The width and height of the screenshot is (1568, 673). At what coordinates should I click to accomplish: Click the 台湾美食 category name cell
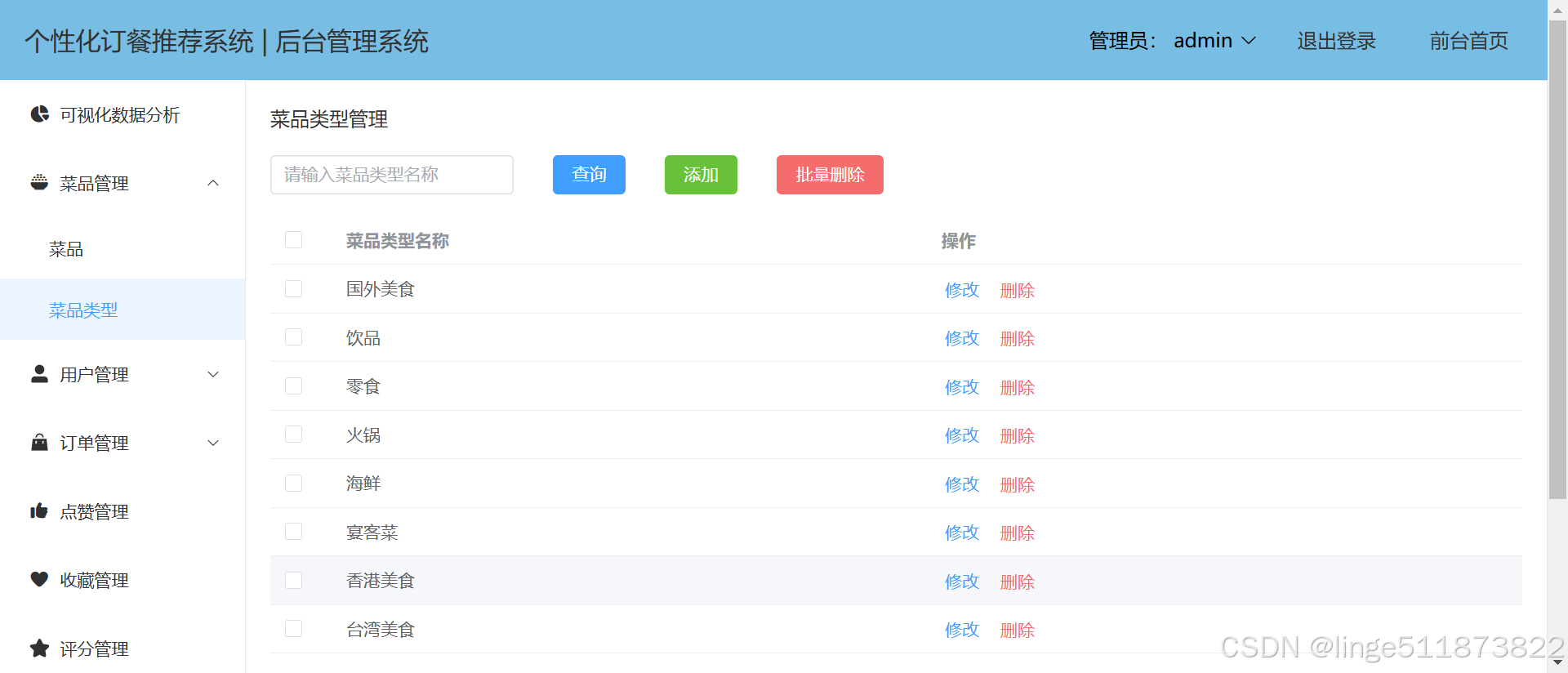(381, 630)
